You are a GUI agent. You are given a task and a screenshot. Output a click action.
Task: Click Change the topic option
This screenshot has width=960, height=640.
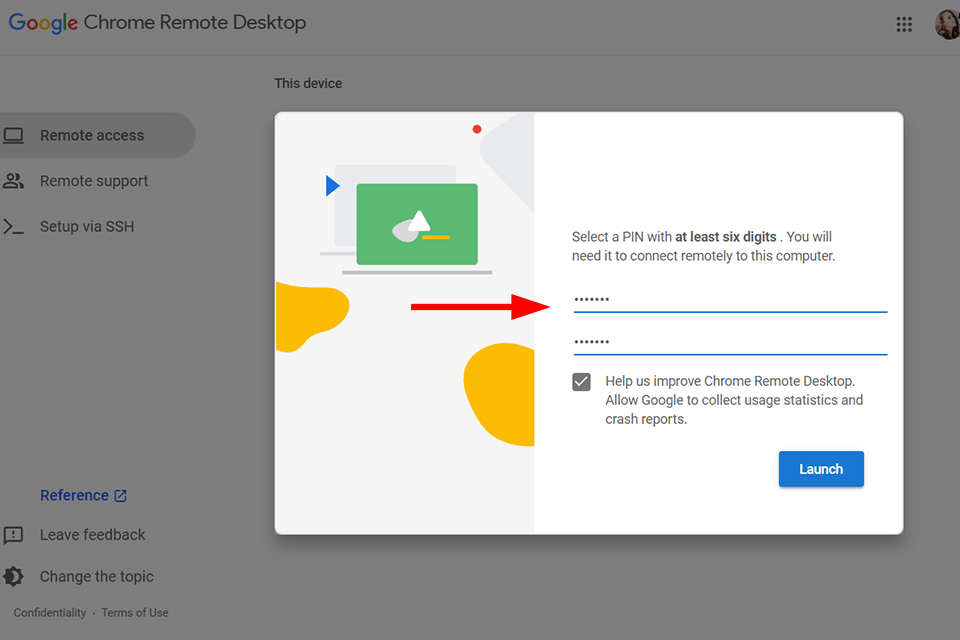pos(97,577)
